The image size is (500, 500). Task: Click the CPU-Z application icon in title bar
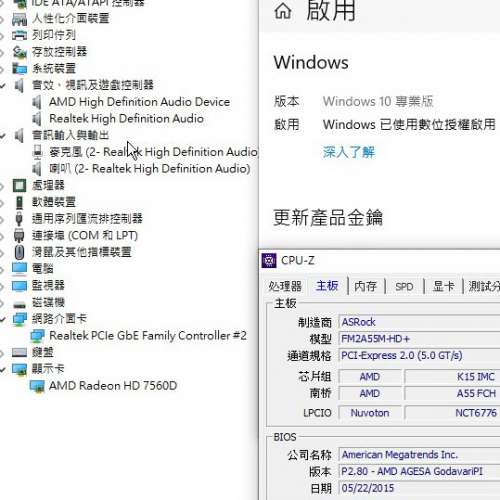pos(269,260)
